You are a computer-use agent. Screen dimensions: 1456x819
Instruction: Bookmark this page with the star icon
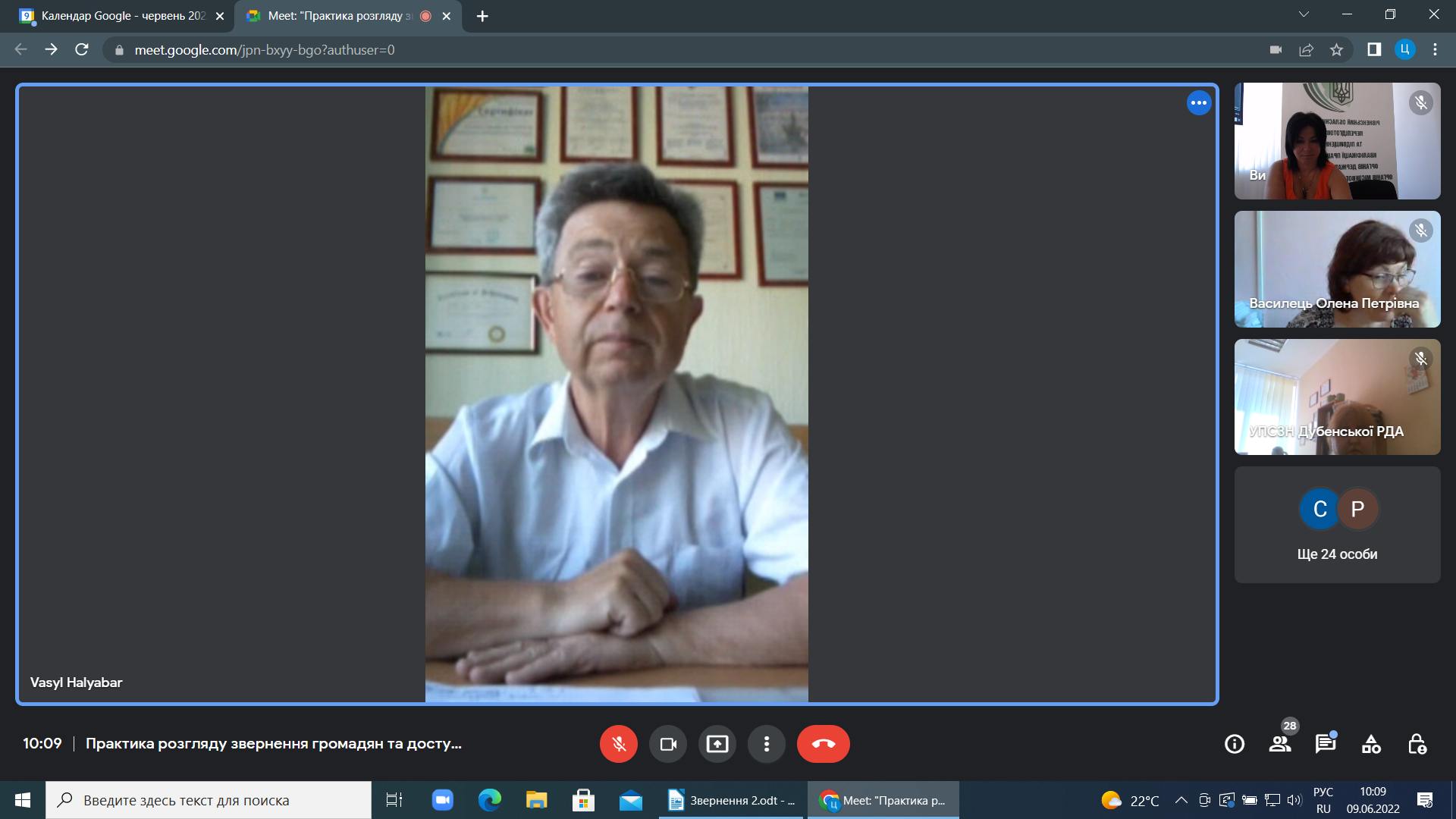click(1336, 50)
